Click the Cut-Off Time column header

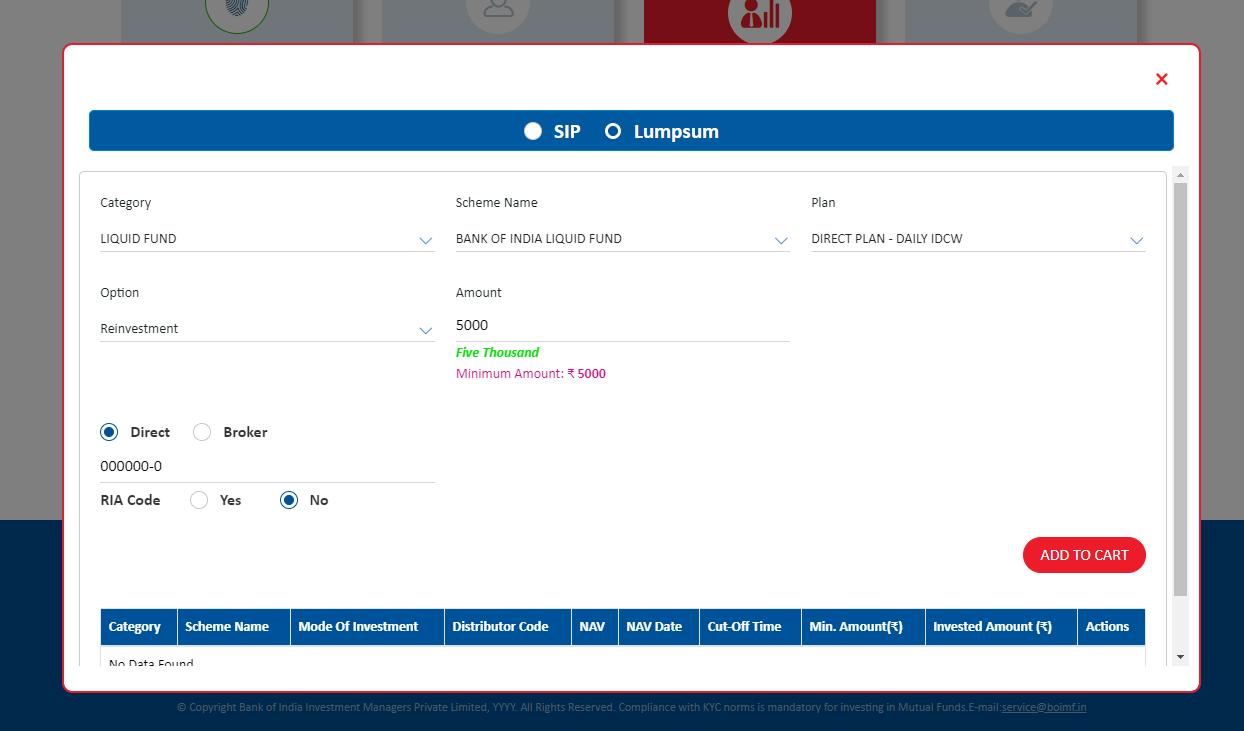750,627
